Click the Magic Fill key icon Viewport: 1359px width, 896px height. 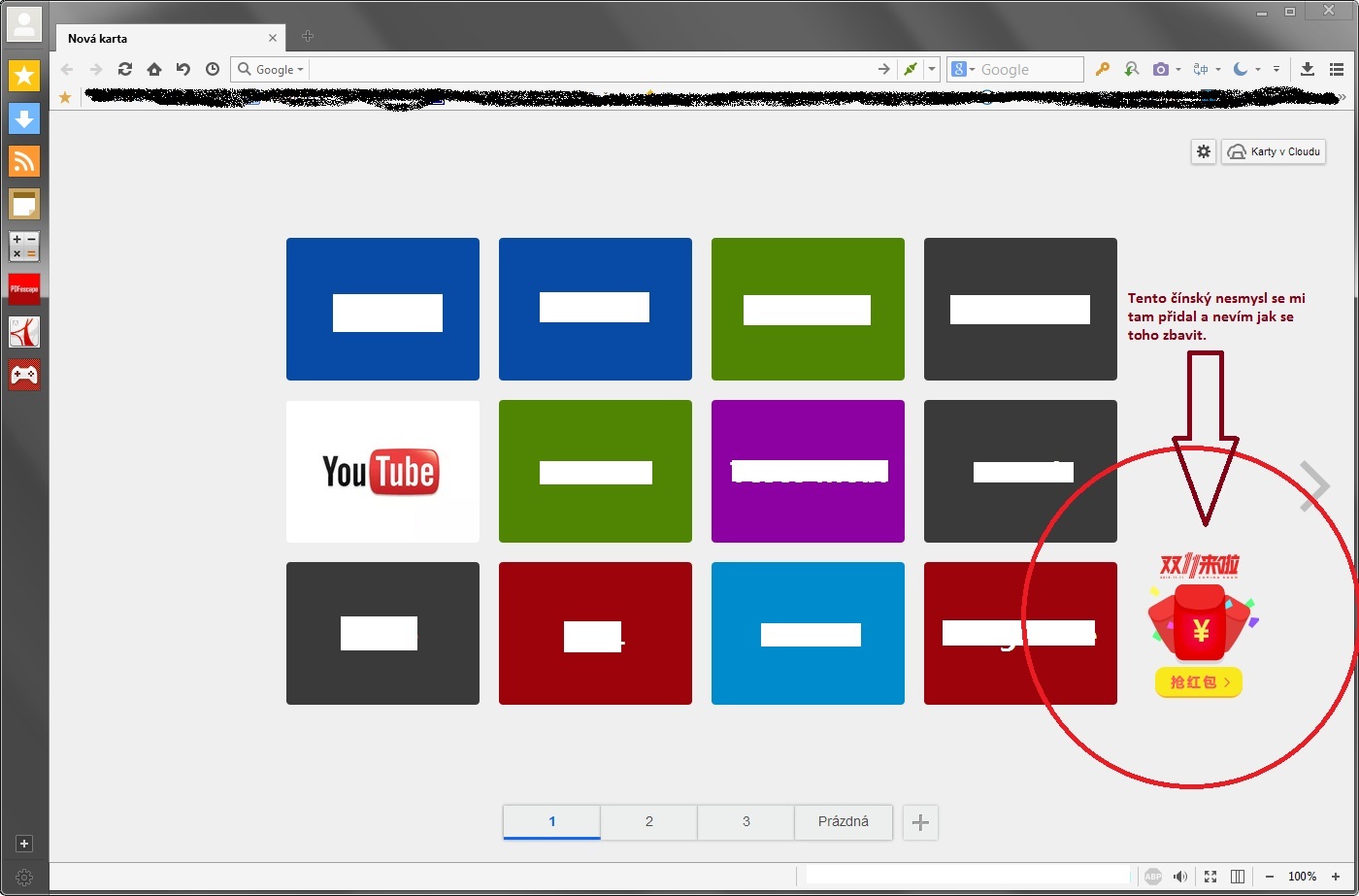[1102, 69]
